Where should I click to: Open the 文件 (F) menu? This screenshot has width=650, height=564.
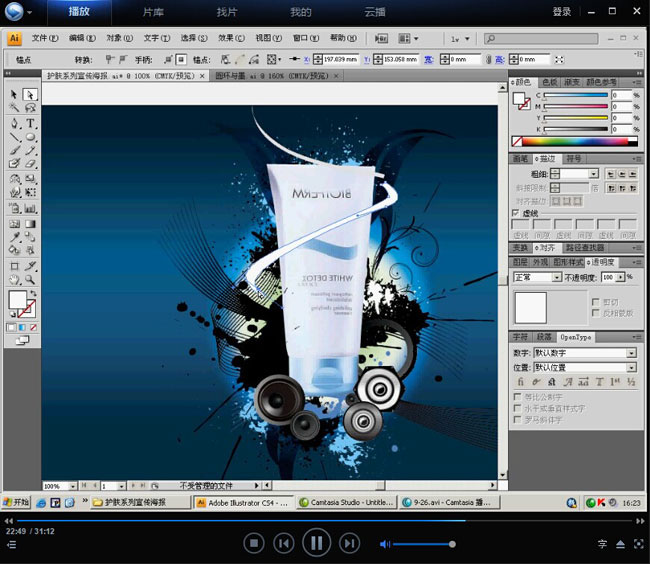[45, 38]
